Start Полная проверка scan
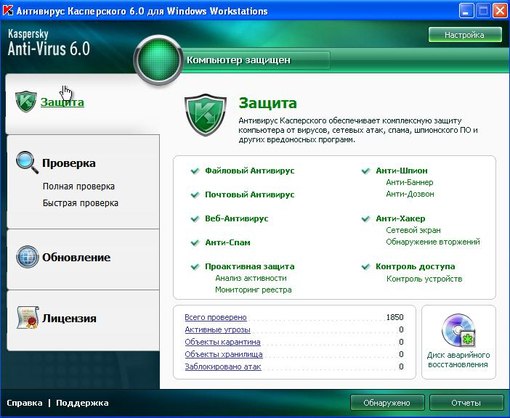 tap(79, 186)
